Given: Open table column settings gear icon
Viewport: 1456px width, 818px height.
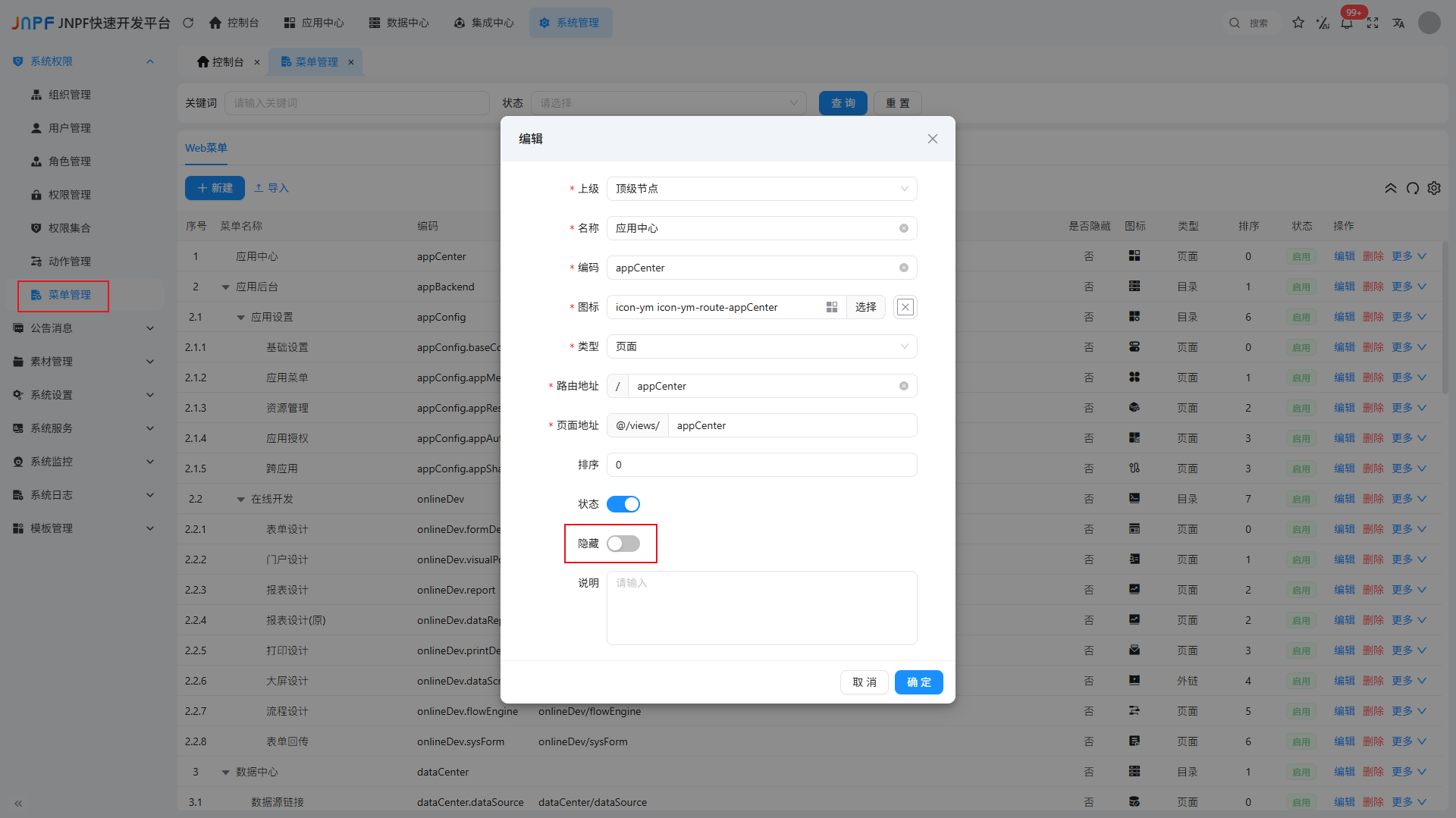Looking at the screenshot, I should click(x=1434, y=188).
